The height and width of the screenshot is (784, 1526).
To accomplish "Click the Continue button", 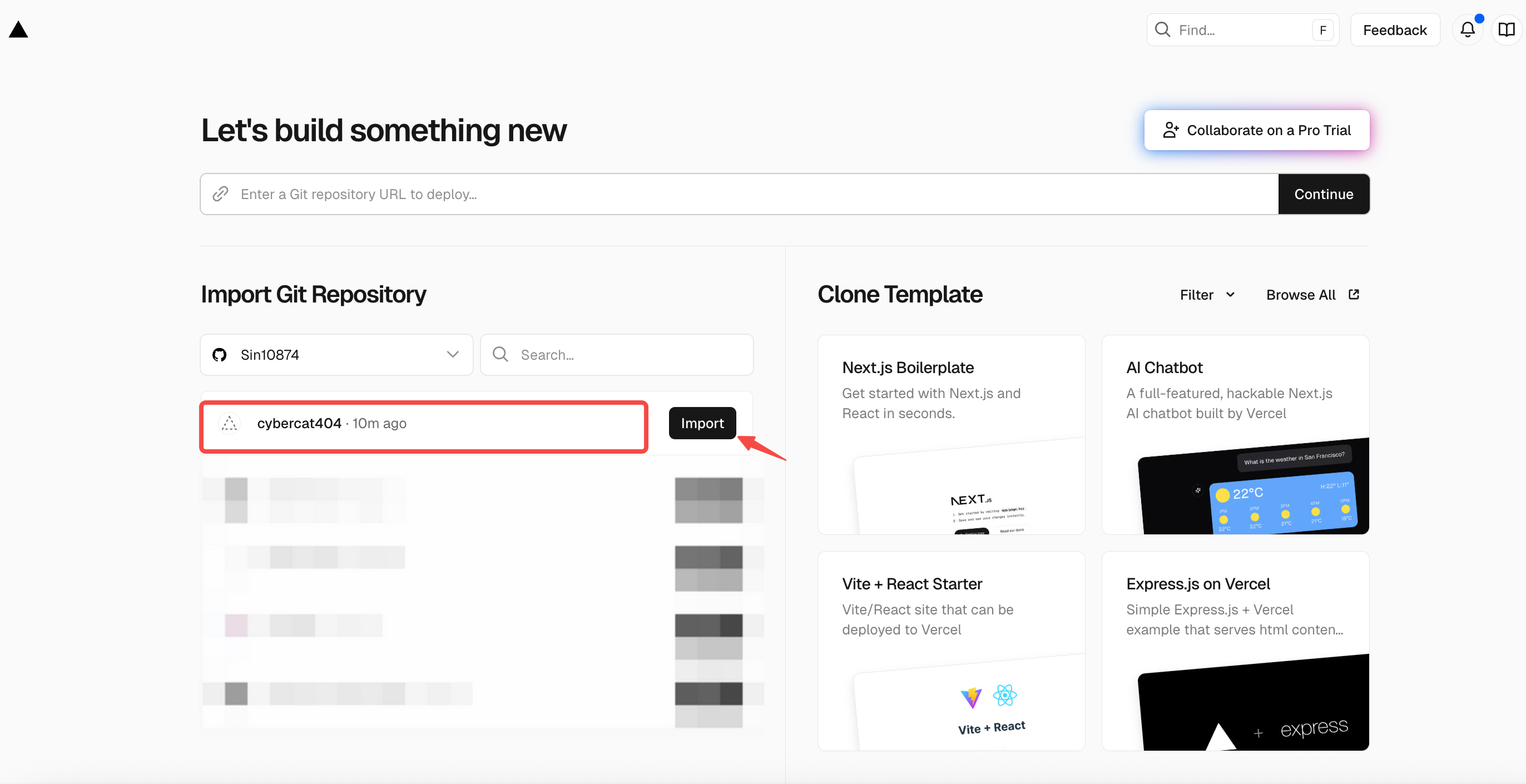I will [1324, 194].
